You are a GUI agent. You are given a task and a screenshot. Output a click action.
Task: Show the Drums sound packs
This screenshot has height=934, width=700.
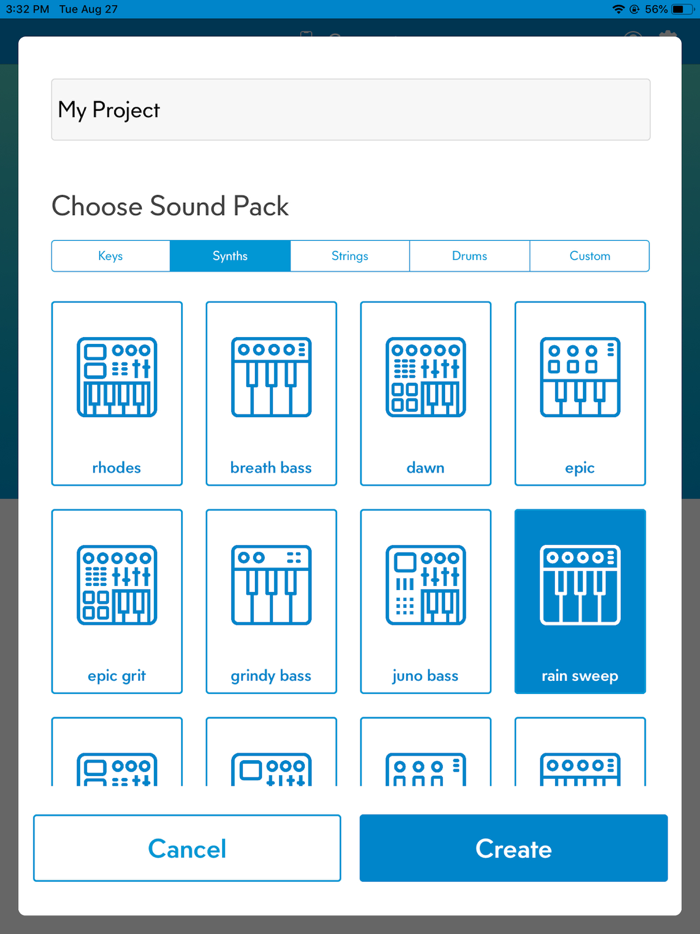(469, 256)
